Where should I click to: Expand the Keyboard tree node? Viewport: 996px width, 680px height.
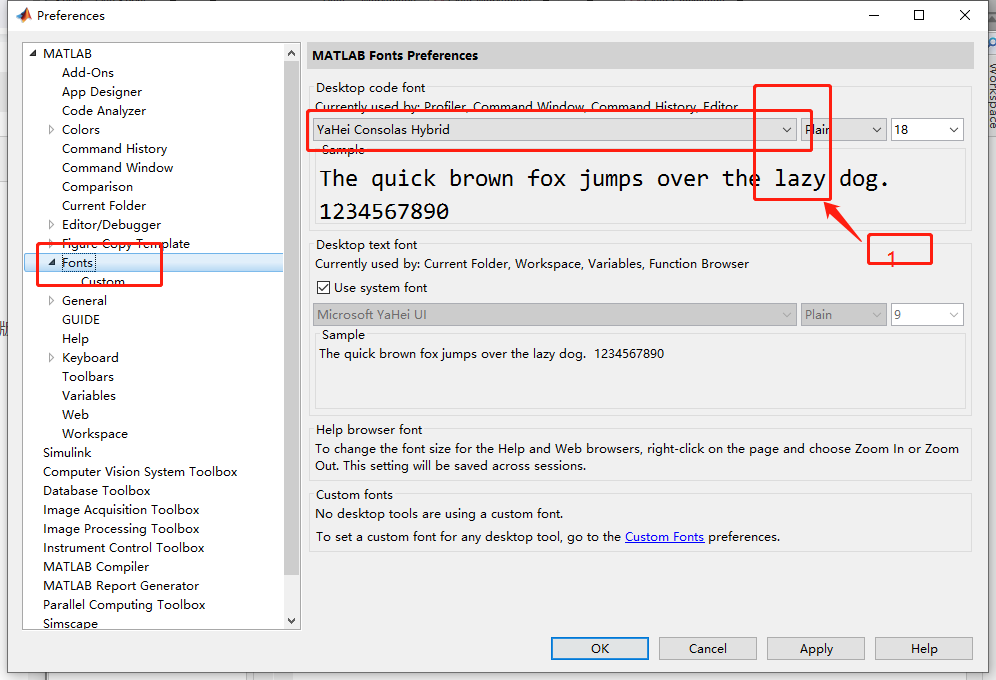[51, 358]
